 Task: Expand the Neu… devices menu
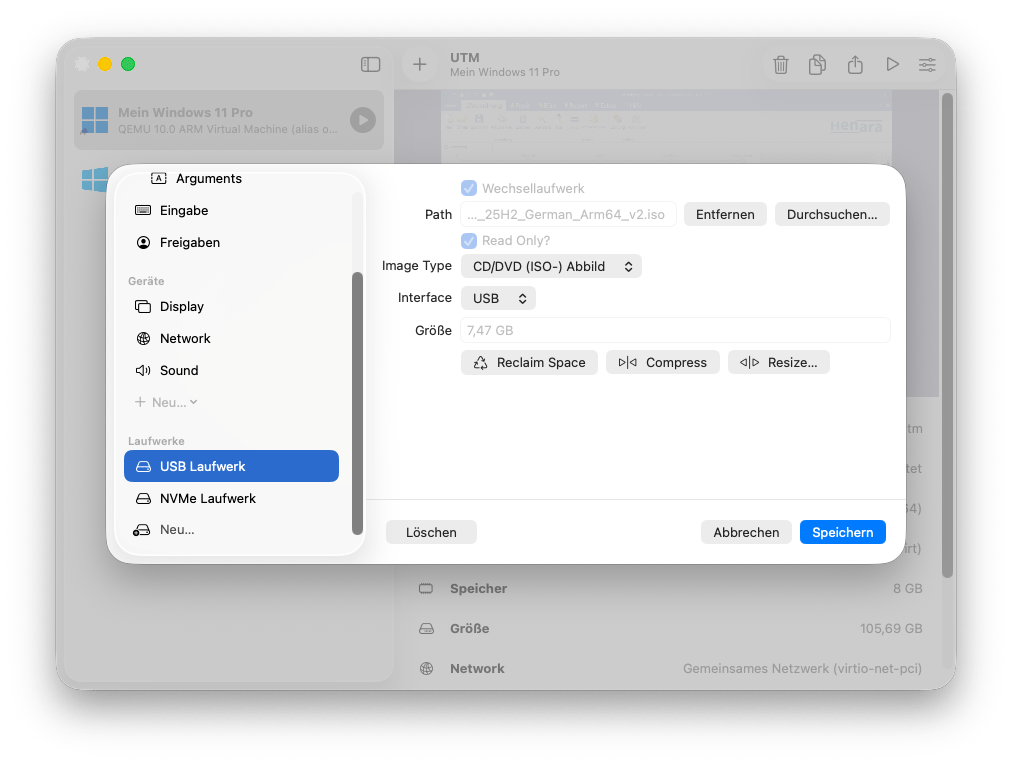pyautogui.click(x=166, y=402)
